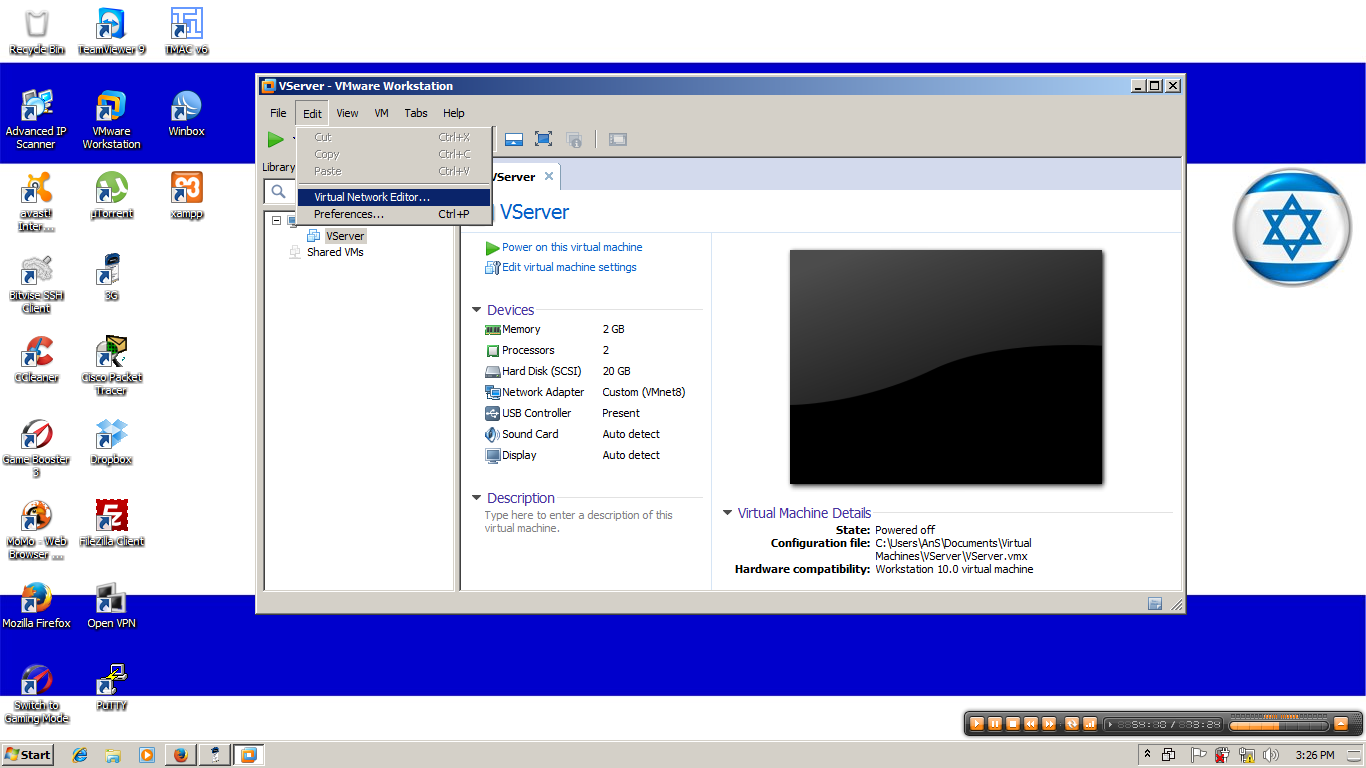
Task: Select VServer in the library tree
Action: pos(345,236)
